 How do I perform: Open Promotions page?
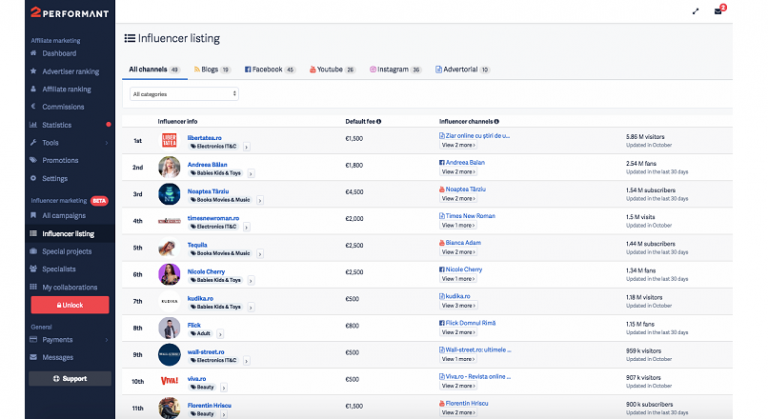tap(60, 160)
